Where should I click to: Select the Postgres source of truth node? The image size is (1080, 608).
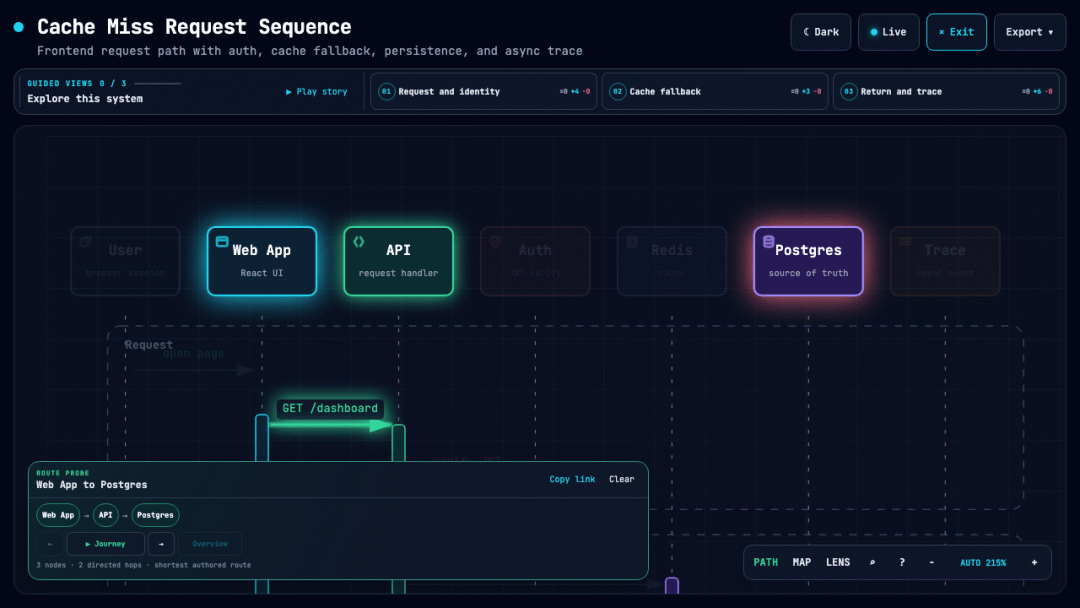[x=808, y=261]
